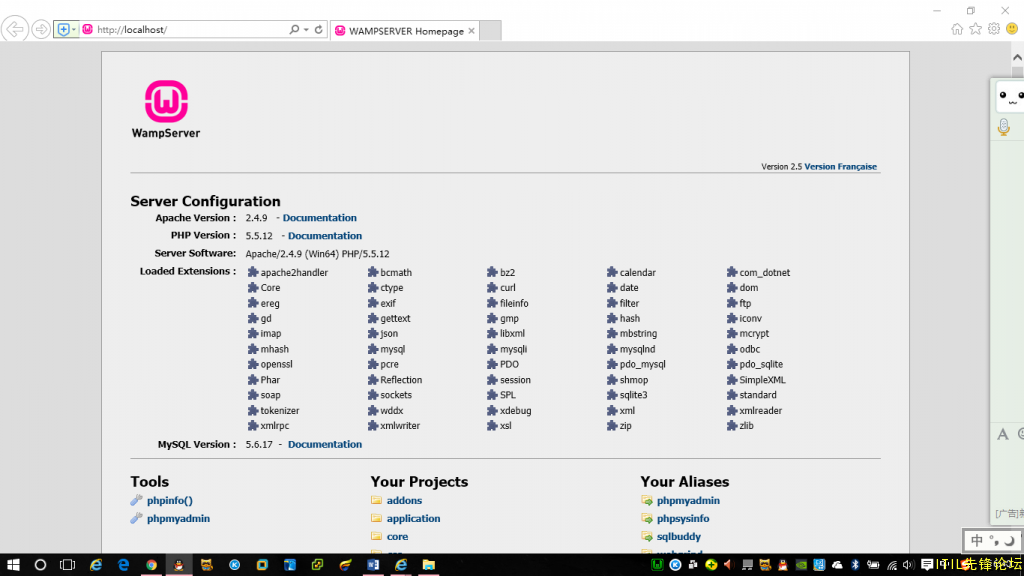This screenshot has width=1024, height=576.
Task: Open browser Tools gear icon
Action: click(994, 29)
